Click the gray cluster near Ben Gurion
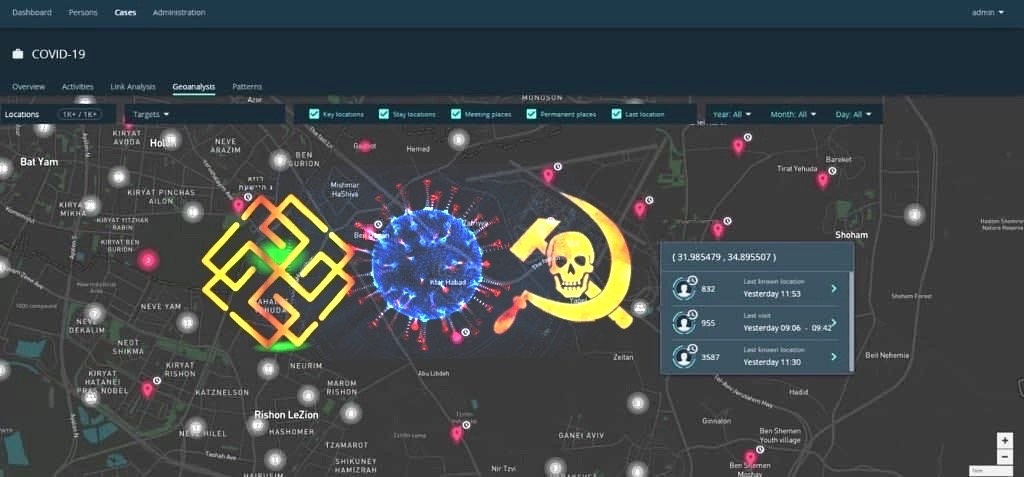The width and height of the screenshot is (1024, 477). coord(280,160)
